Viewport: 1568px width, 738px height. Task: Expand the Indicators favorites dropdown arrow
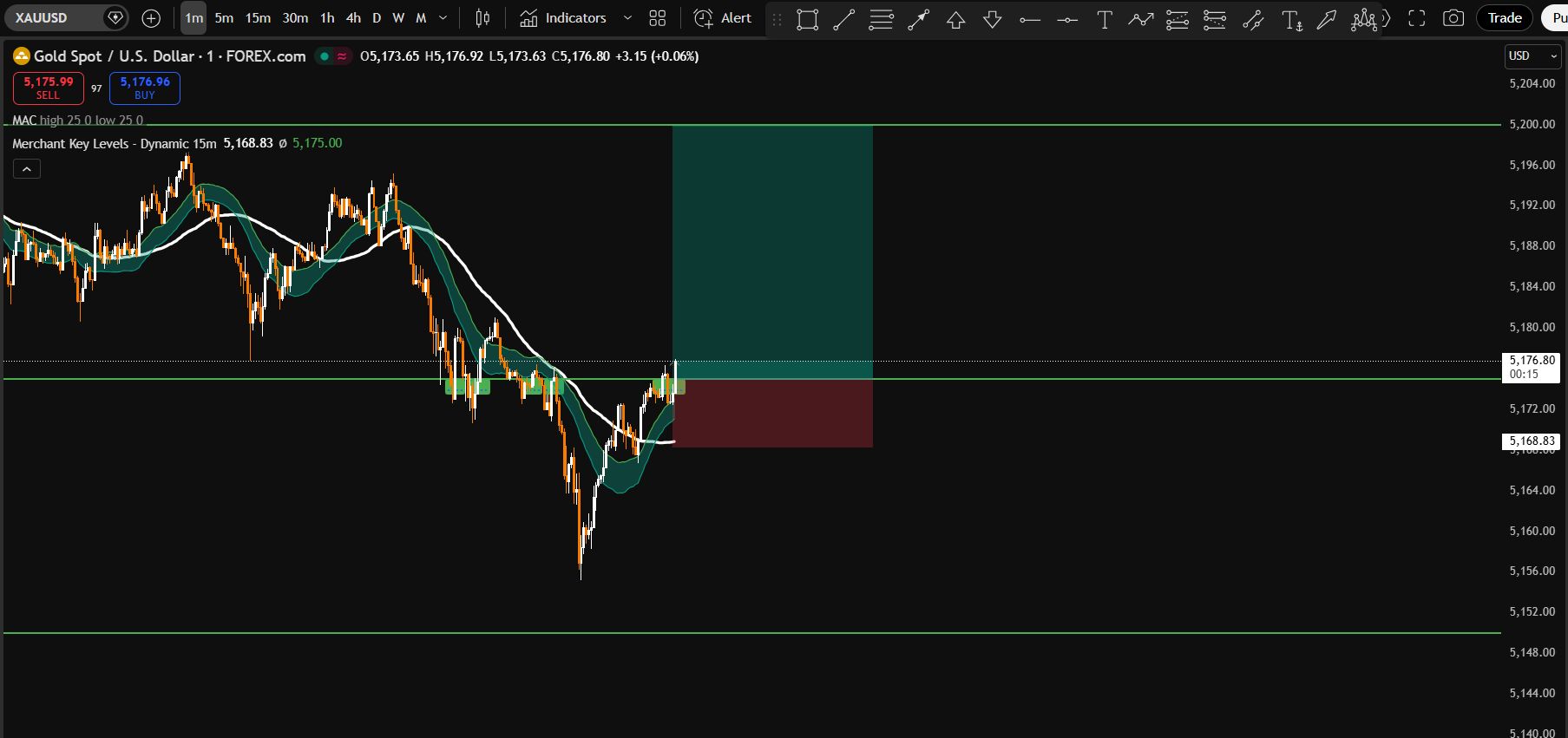[x=627, y=18]
